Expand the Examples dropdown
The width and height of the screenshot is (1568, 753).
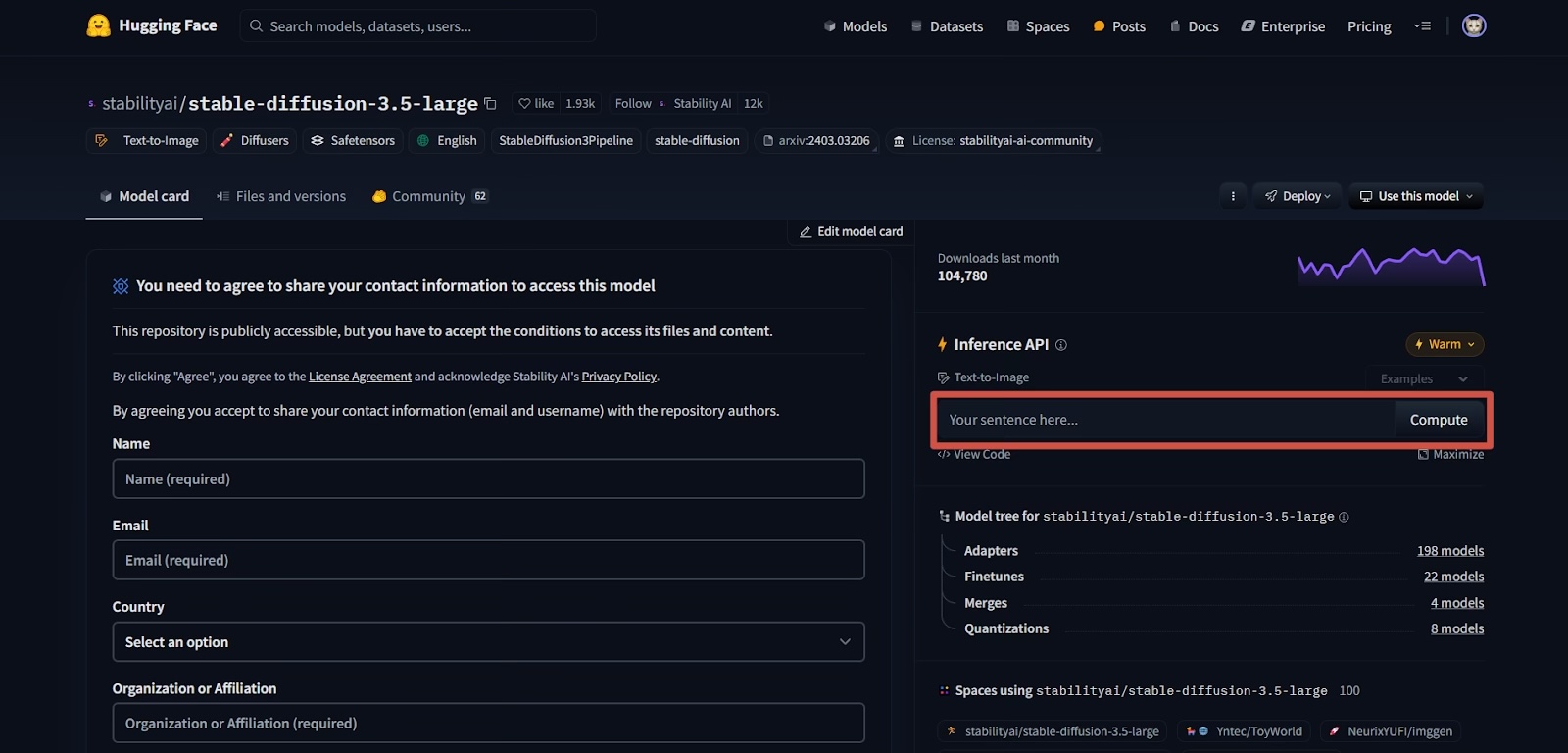pos(1424,379)
